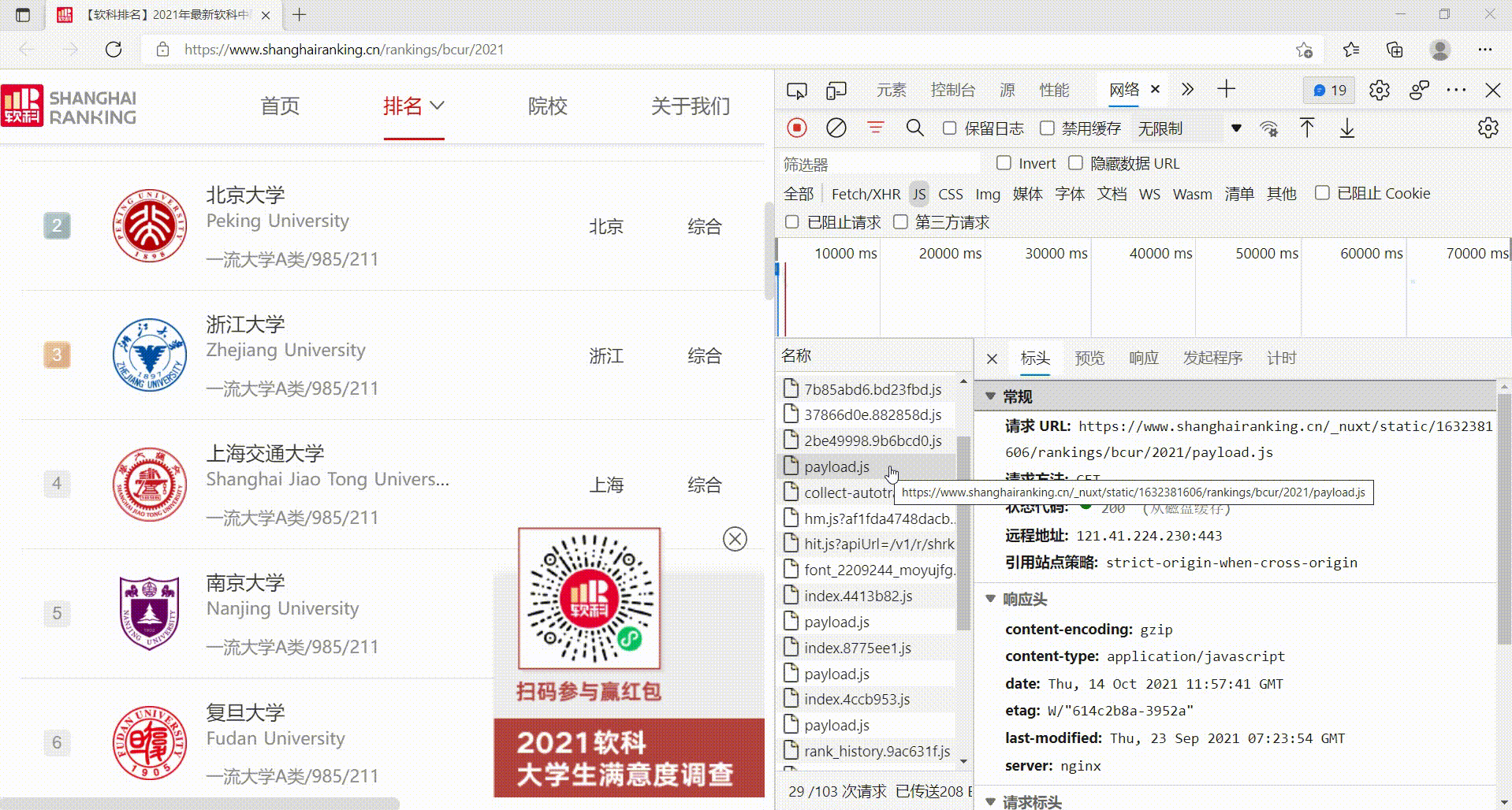Open the 响应 tab of request

[x=1144, y=359]
